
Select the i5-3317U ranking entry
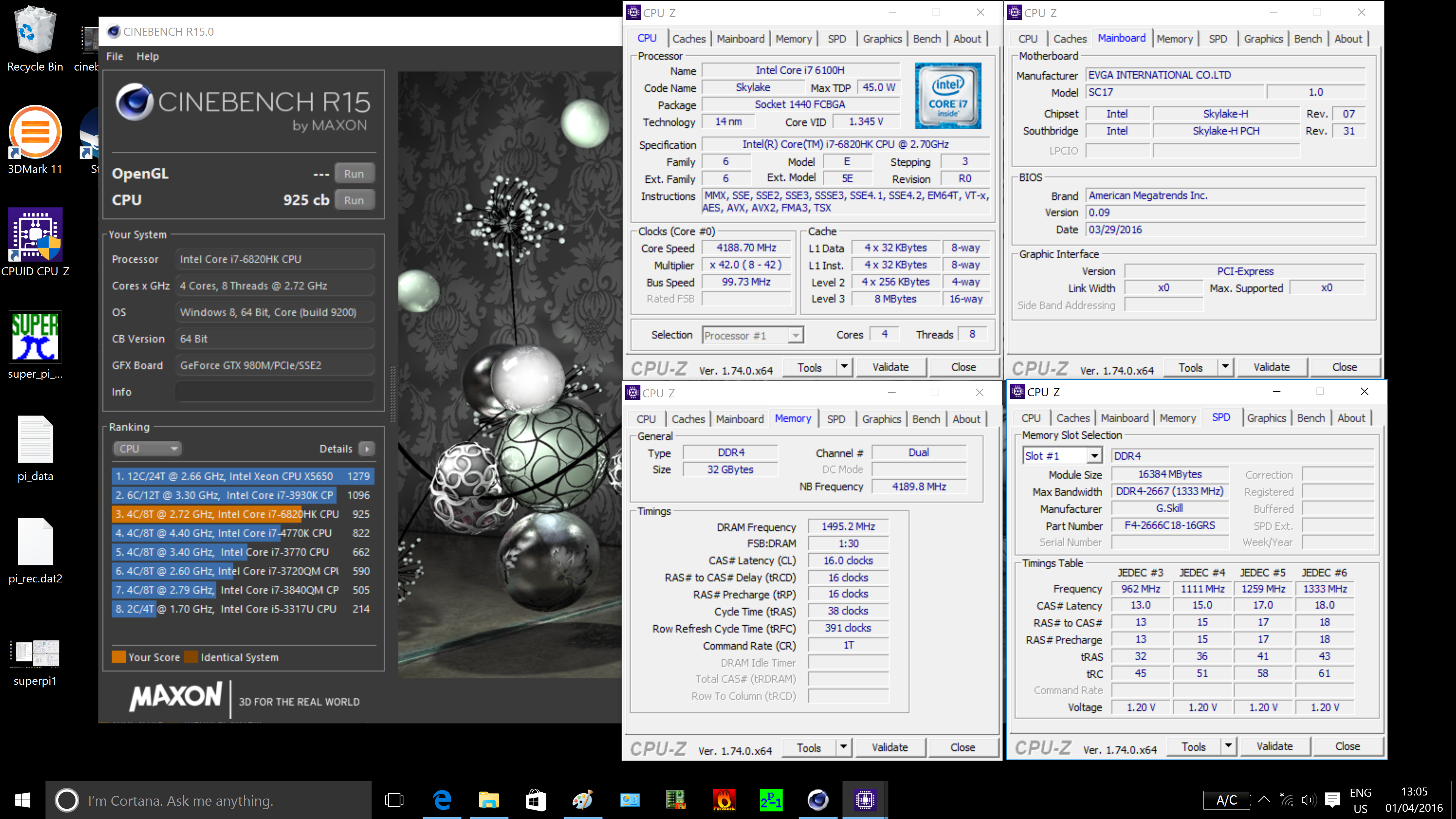tap(243, 609)
